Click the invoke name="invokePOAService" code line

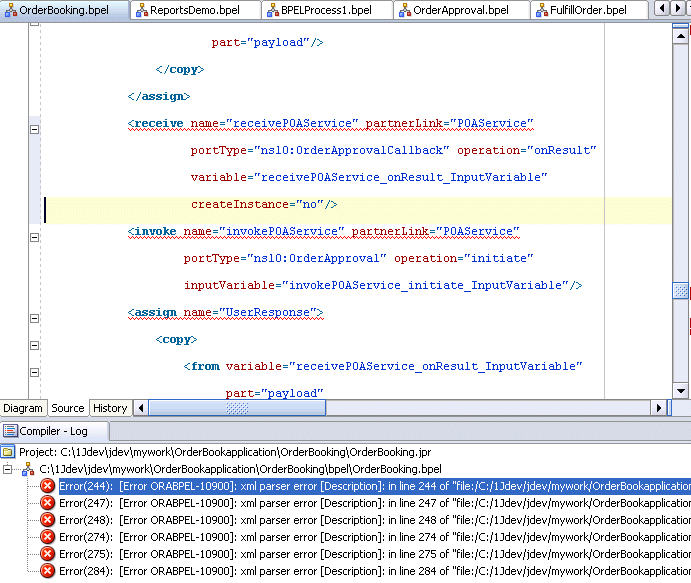pyautogui.click(x=323, y=231)
